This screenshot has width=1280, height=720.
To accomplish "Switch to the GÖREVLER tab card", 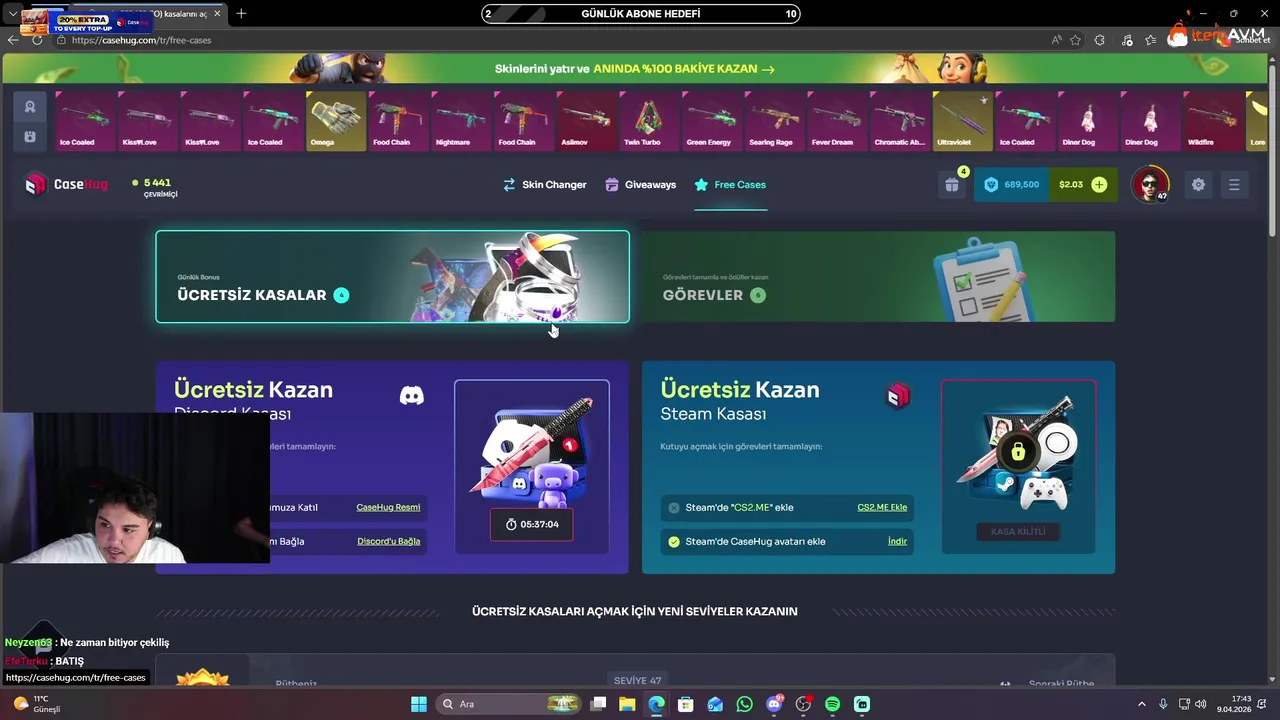I will point(878,277).
